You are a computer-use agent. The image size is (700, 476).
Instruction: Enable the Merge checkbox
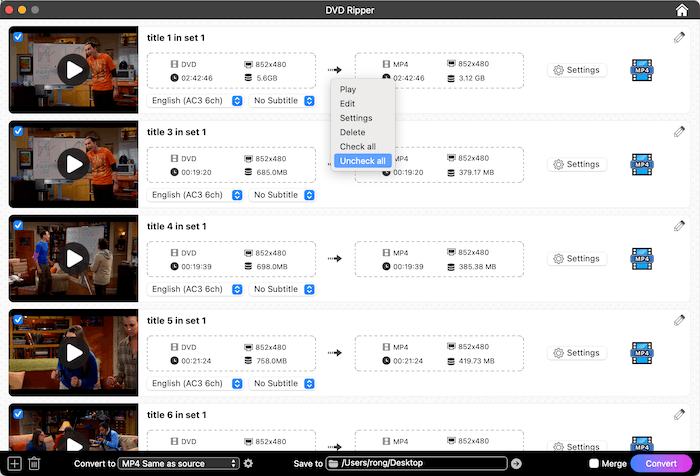tap(594, 463)
